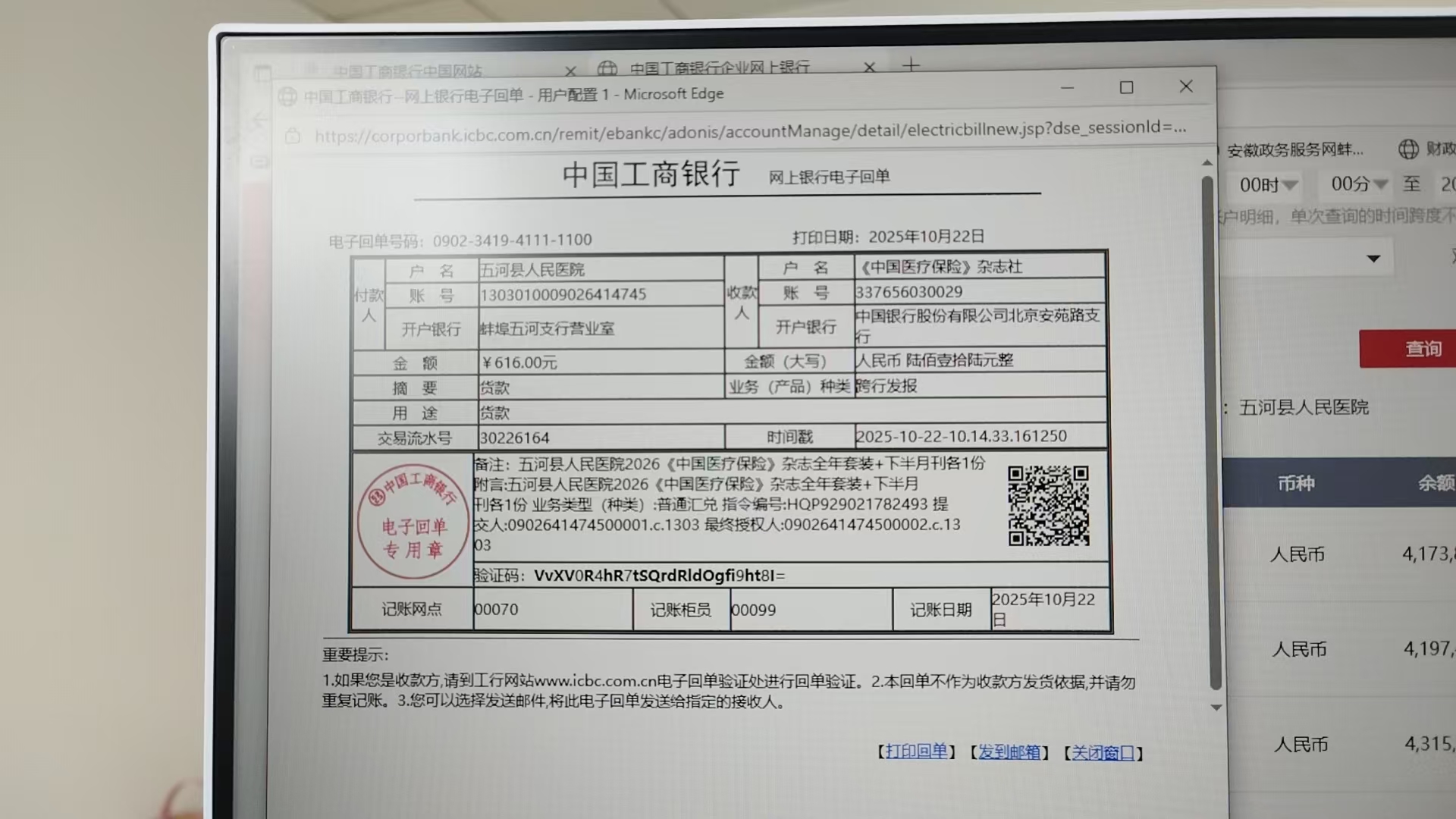
Task: Click the popup address bar URL
Action: (749, 131)
